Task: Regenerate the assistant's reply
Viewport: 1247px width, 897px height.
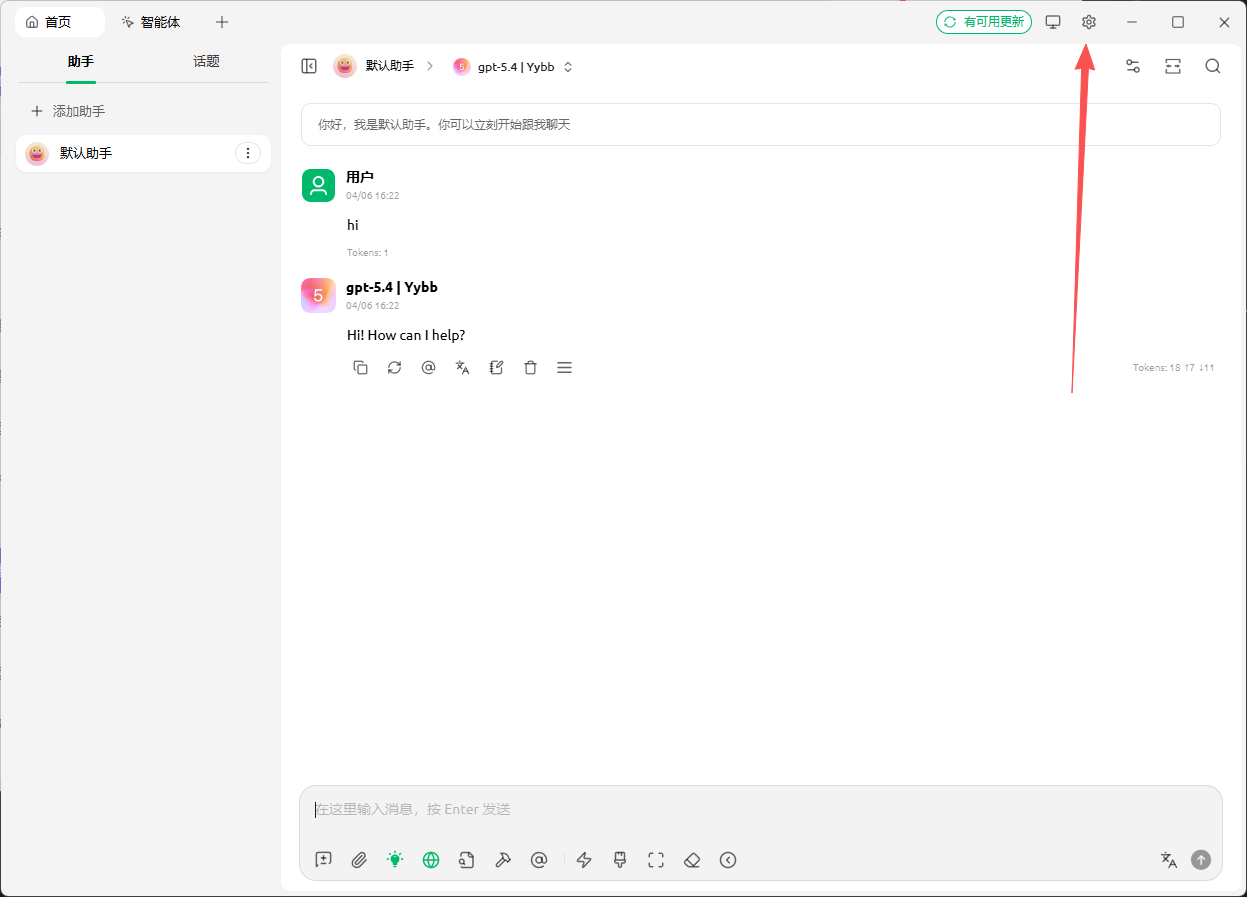Action: pyautogui.click(x=395, y=368)
